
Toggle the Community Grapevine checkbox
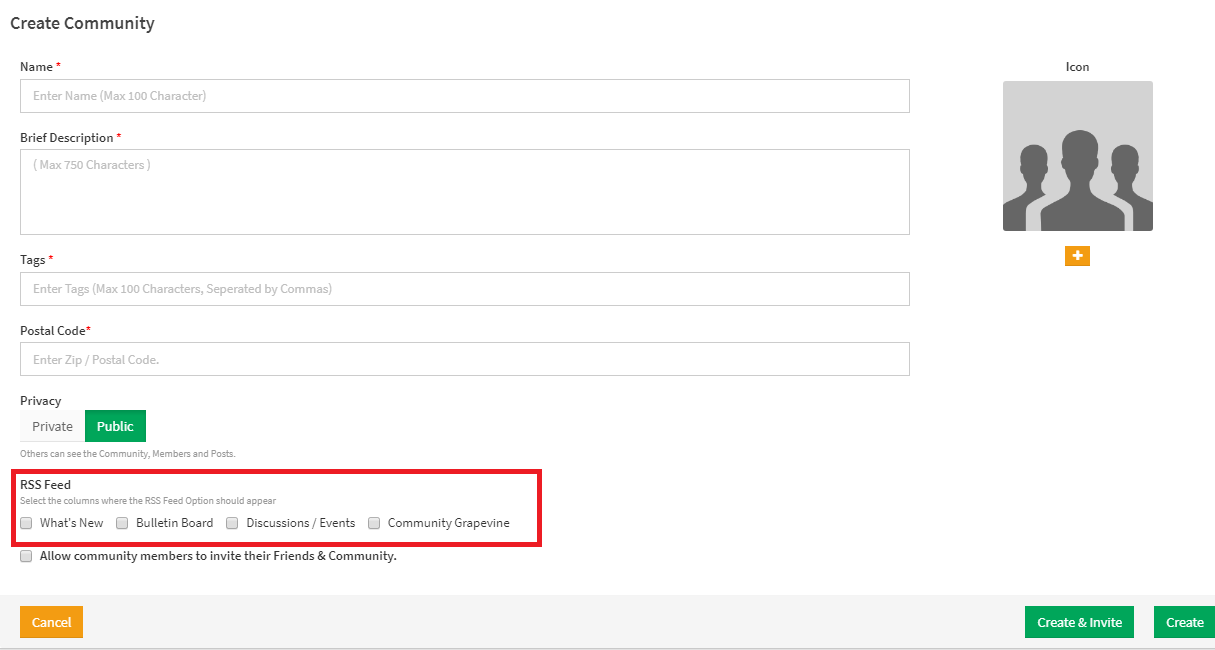[375, 523]
